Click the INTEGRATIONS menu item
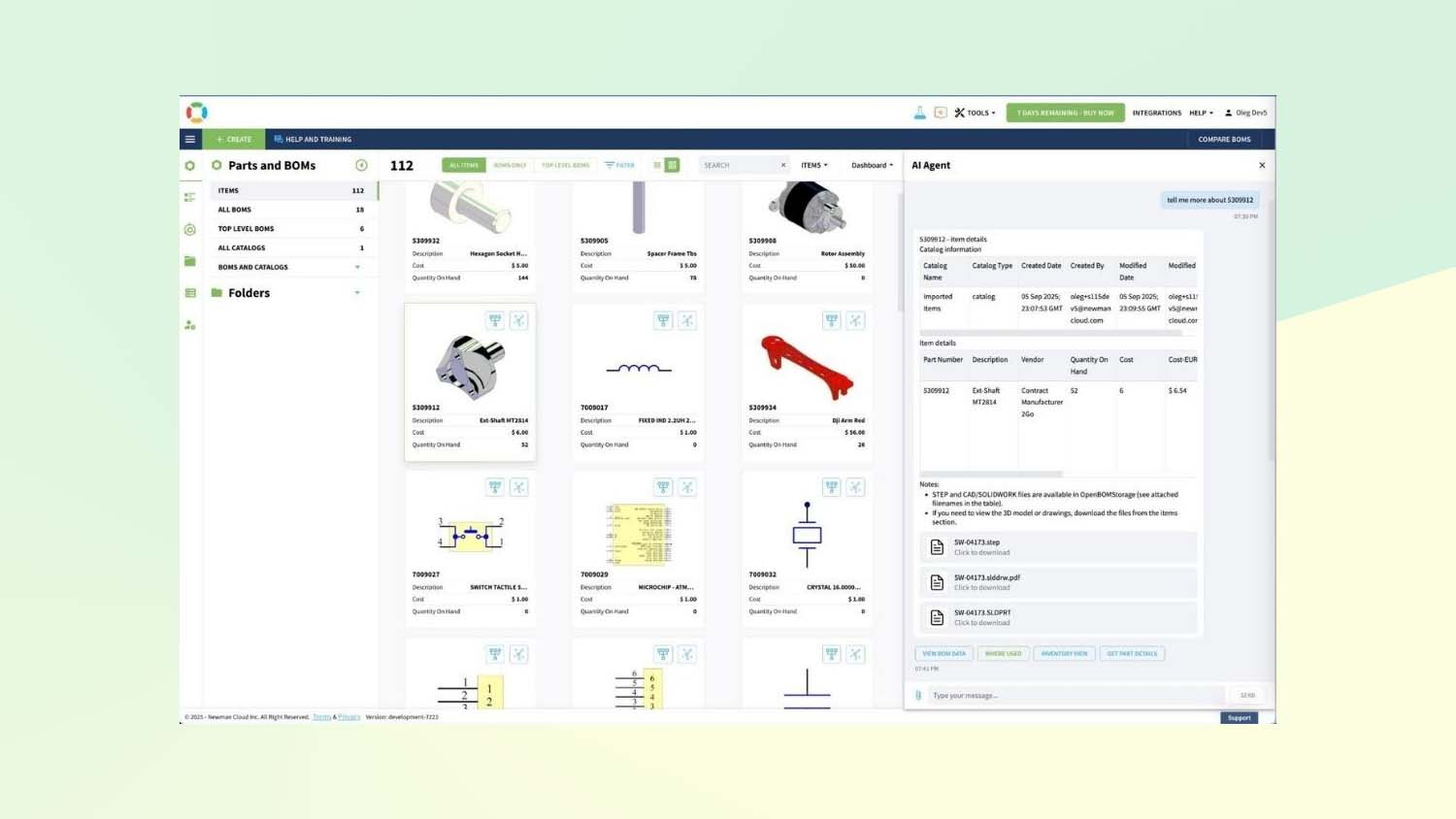Viewport: 1456px width, 819px height. pos(1156,113)
